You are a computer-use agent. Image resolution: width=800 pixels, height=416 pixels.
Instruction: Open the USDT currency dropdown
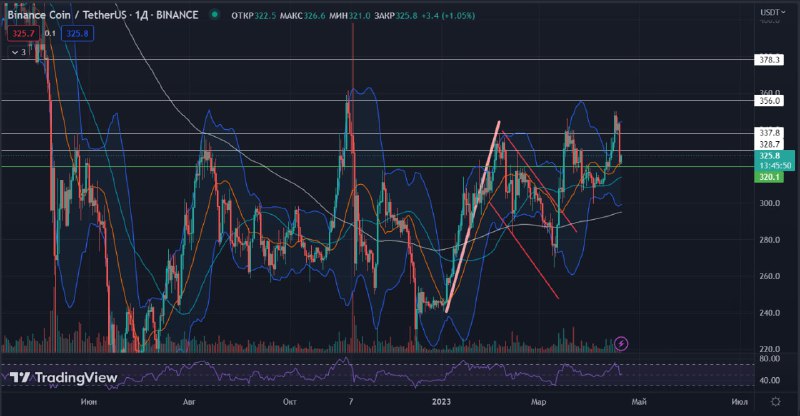[x=772, y=12]
